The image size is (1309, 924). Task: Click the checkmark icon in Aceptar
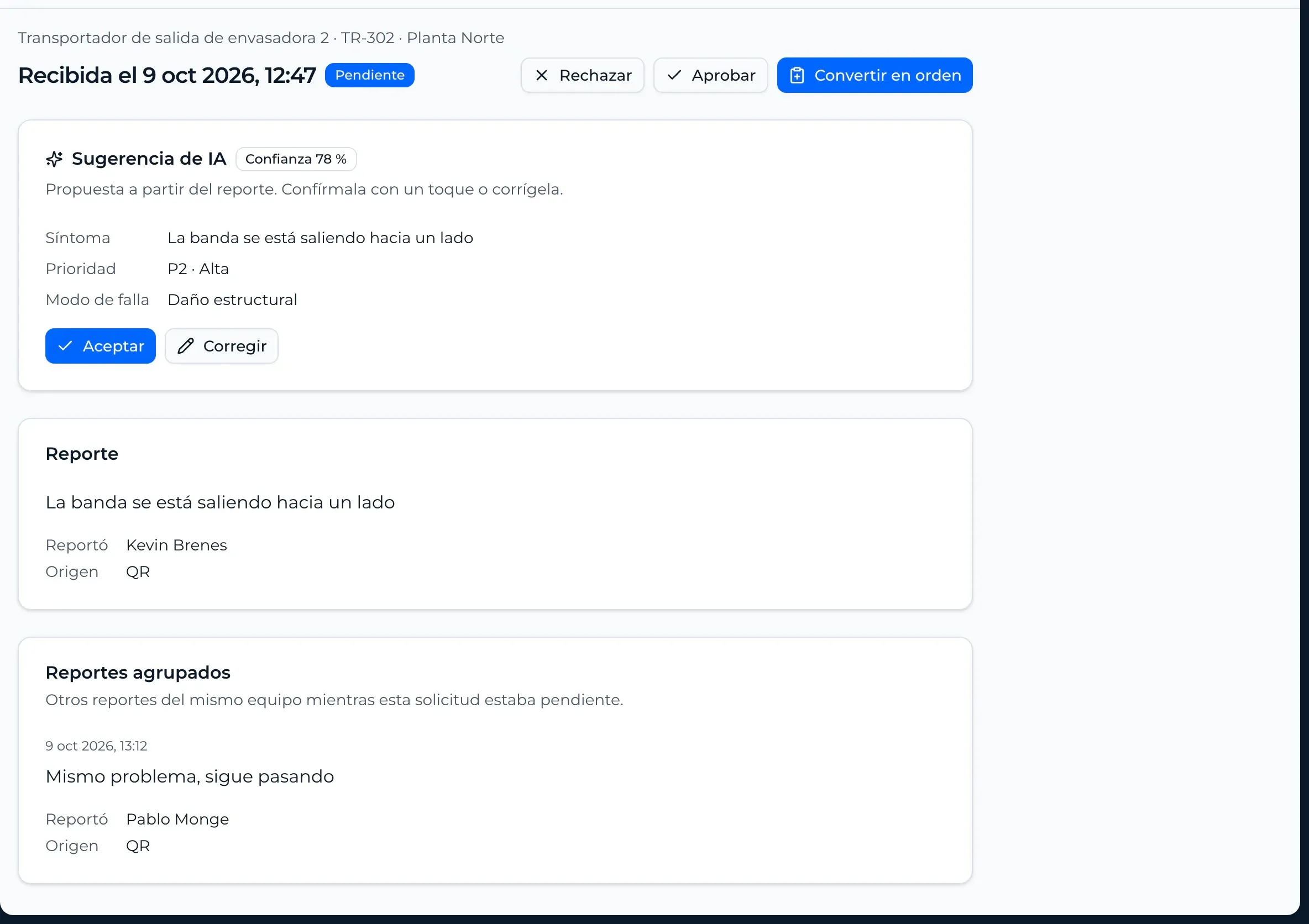[x=65, y=346]
